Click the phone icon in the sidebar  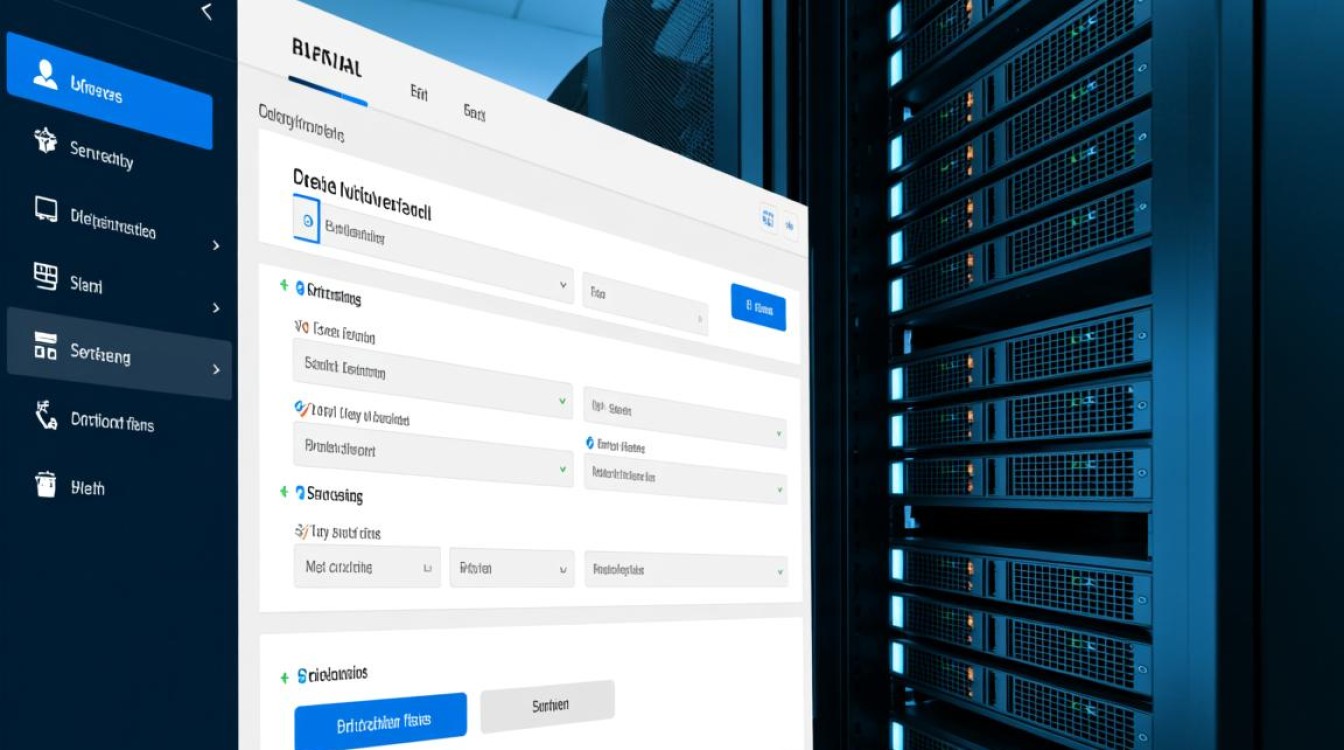coord(46,415)
